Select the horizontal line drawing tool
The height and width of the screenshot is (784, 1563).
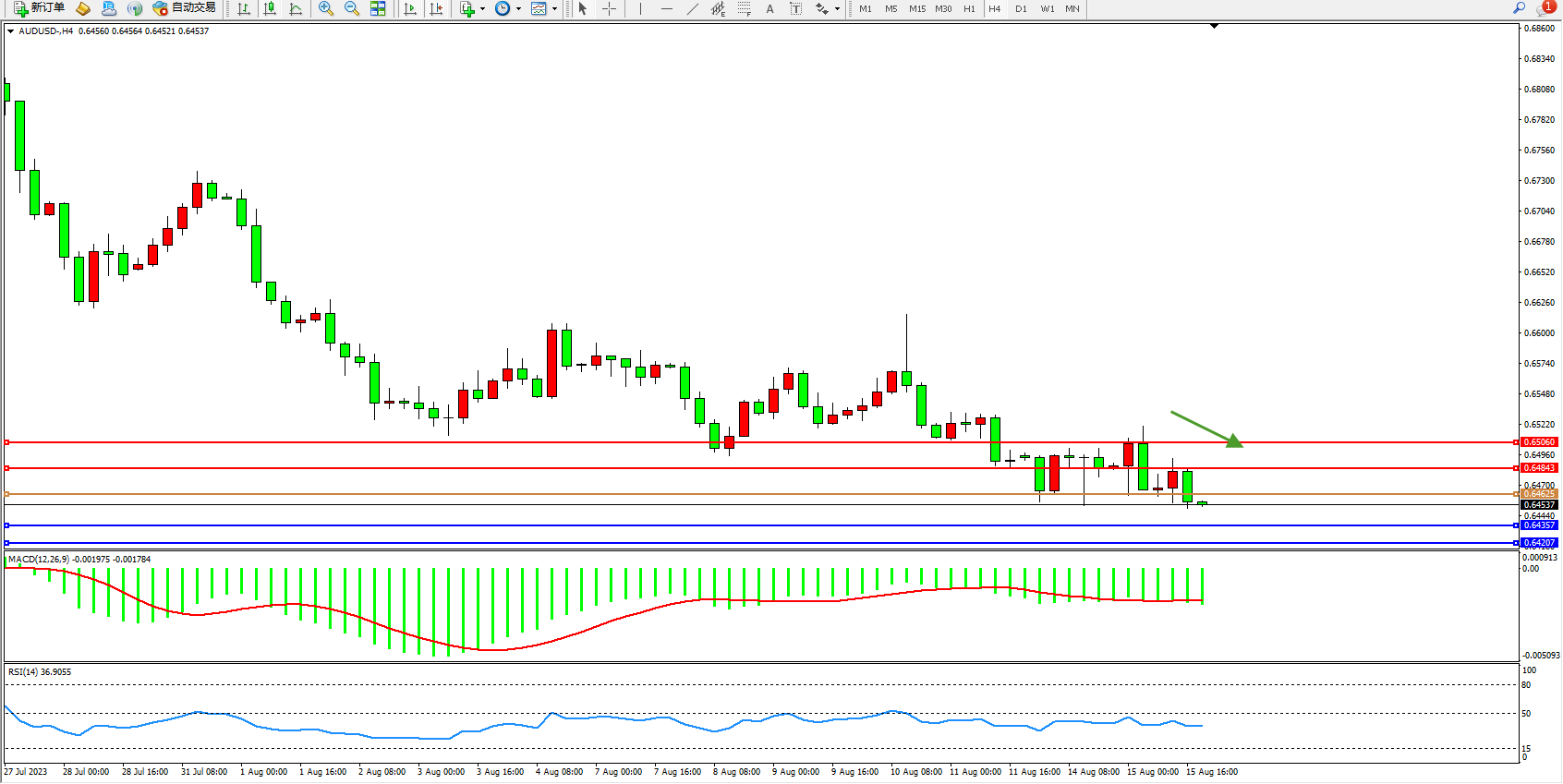667,8
